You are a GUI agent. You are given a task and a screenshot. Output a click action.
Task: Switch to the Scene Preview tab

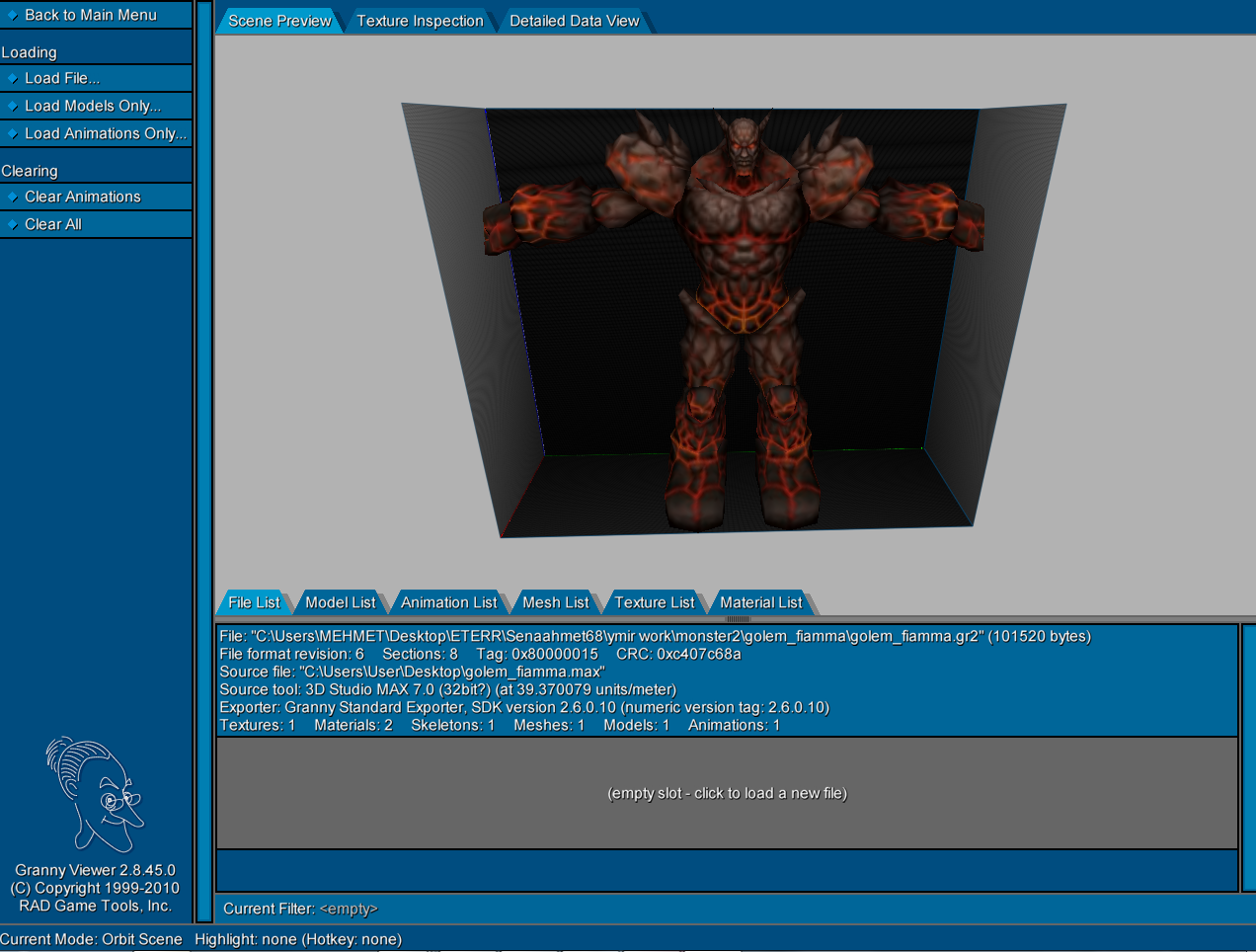click(279, 21)
